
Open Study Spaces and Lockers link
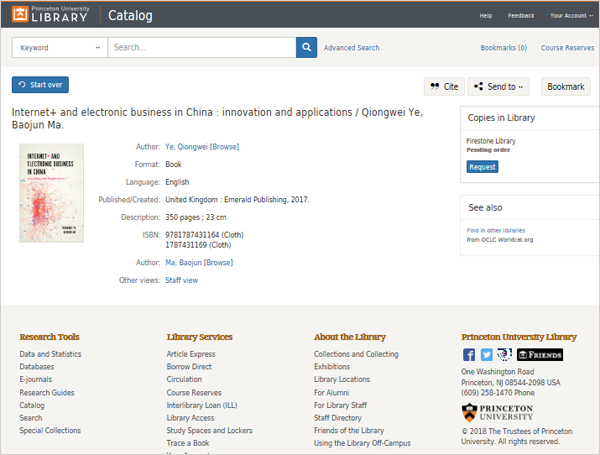coord(209,431)
